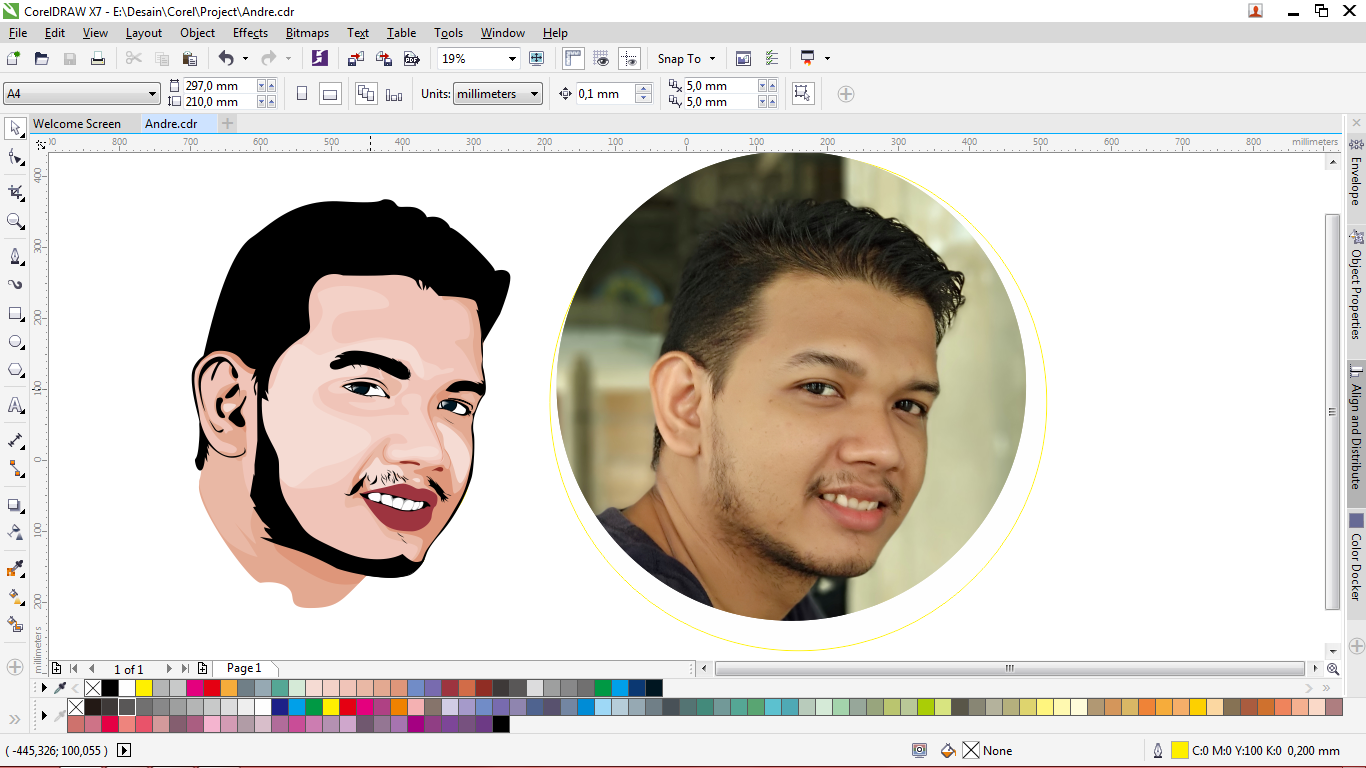Pick the black swatch in document palette
This screenshot has width=1366, height=768.
(110, 688)
